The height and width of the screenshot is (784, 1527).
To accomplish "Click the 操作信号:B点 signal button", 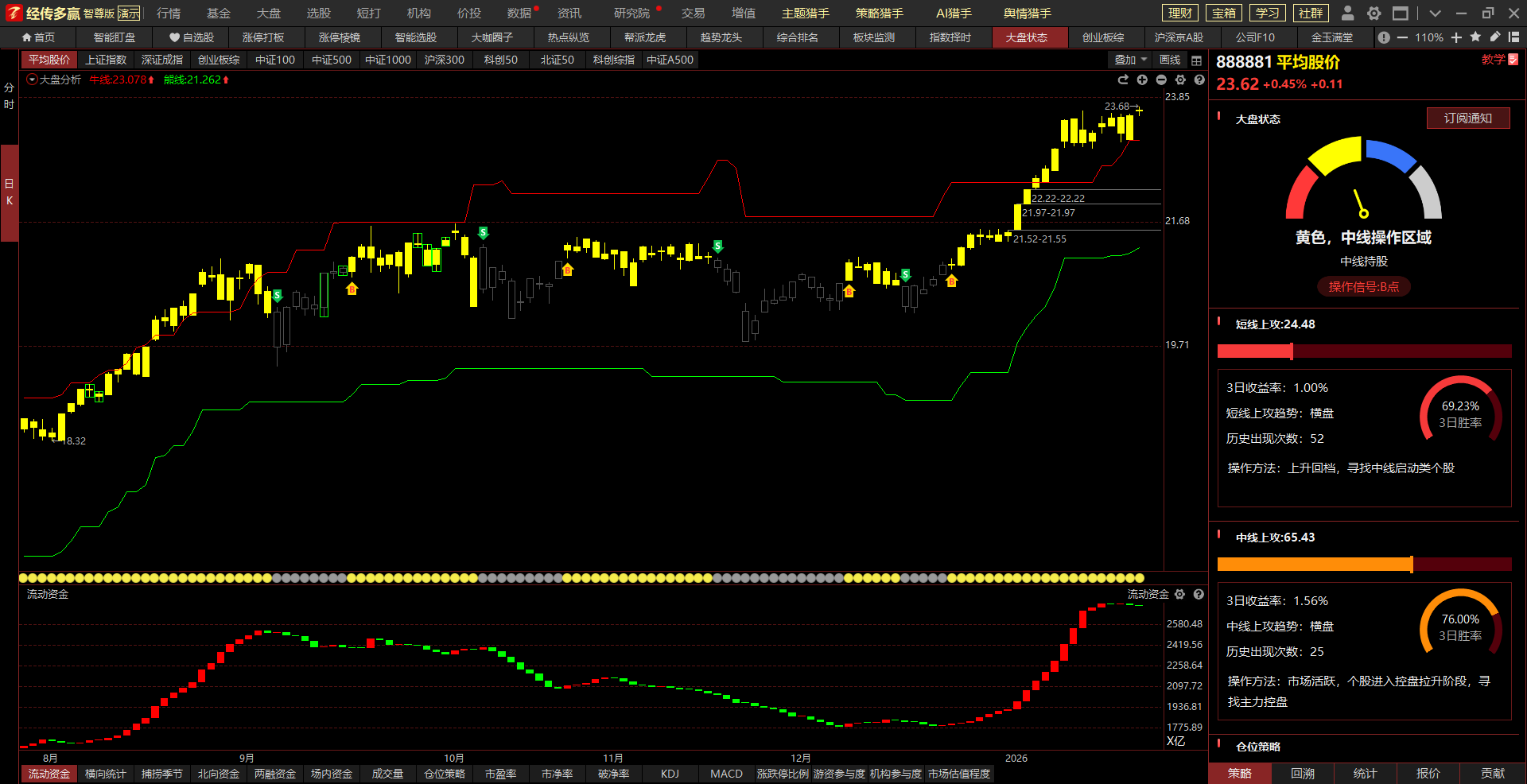I will coord(1363,287).
